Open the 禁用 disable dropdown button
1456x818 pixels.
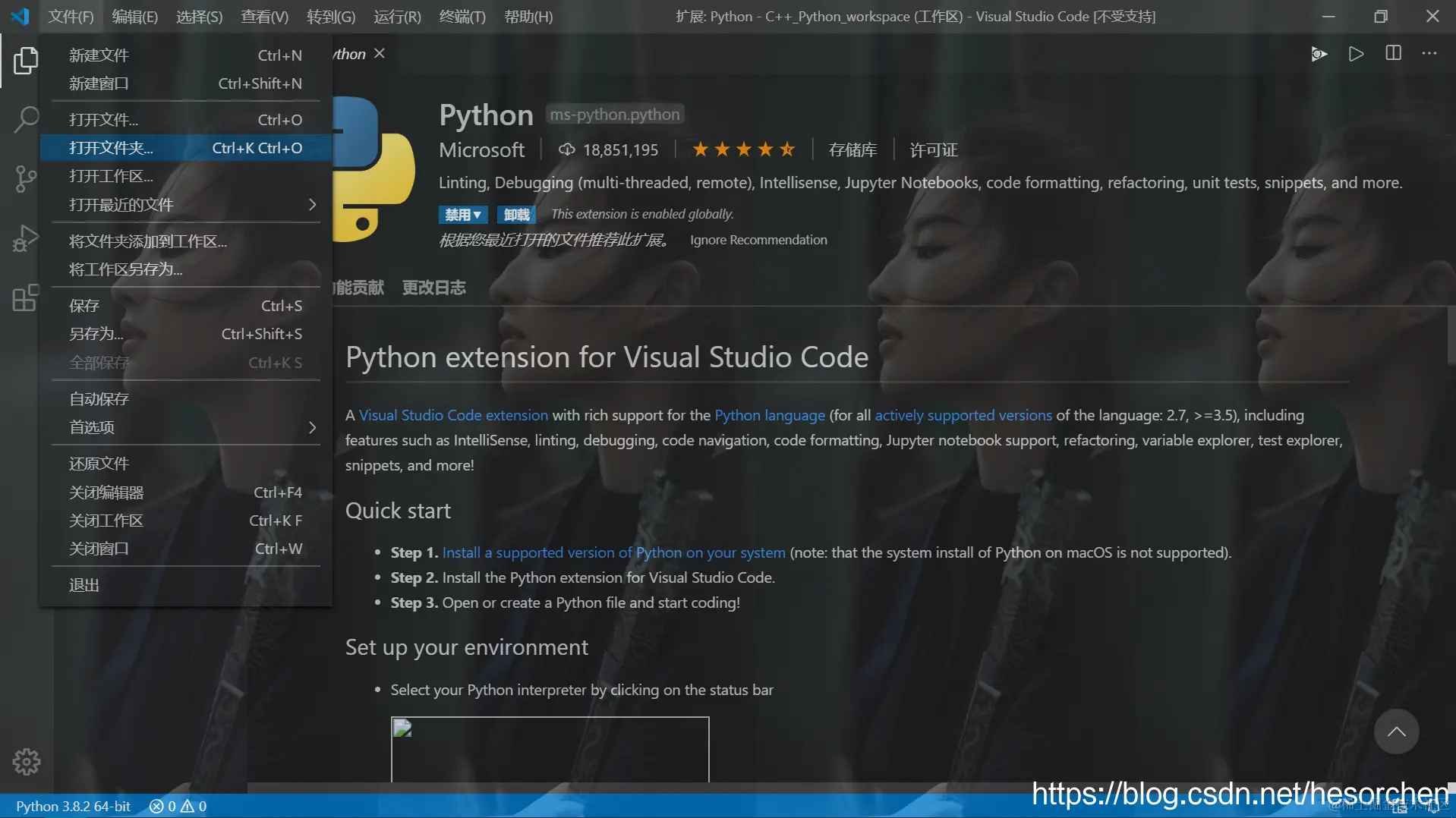[x=463, y=215]
